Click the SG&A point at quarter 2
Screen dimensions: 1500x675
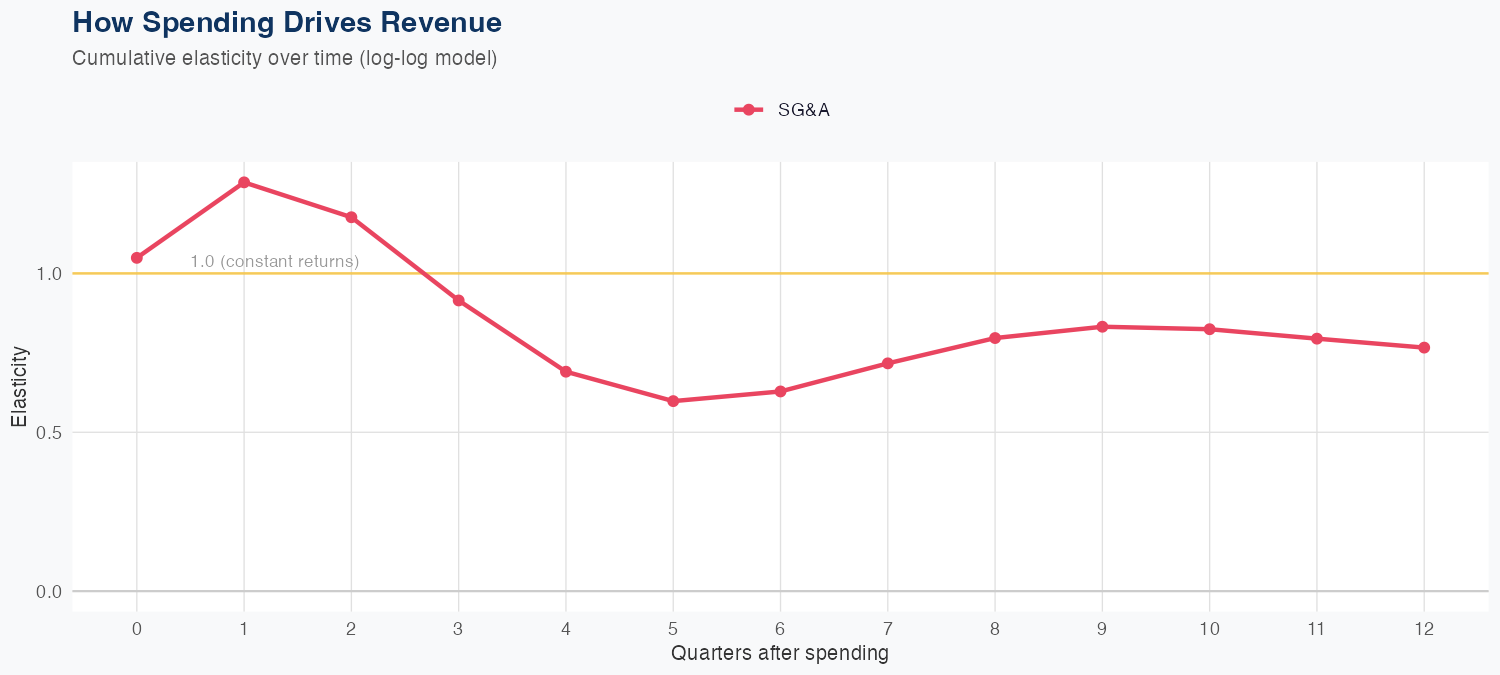(351, 217)
